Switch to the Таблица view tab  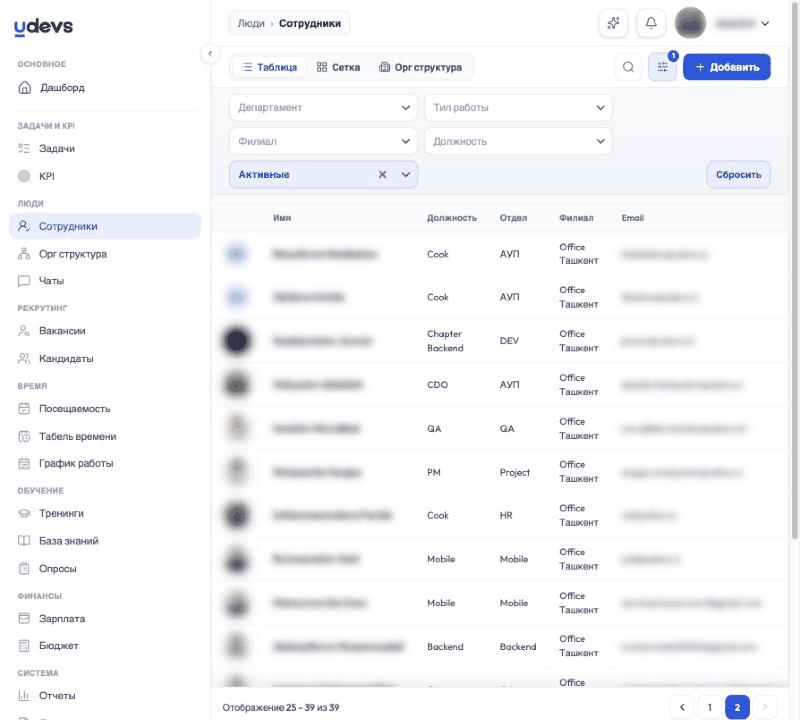(x=269, y=67)
